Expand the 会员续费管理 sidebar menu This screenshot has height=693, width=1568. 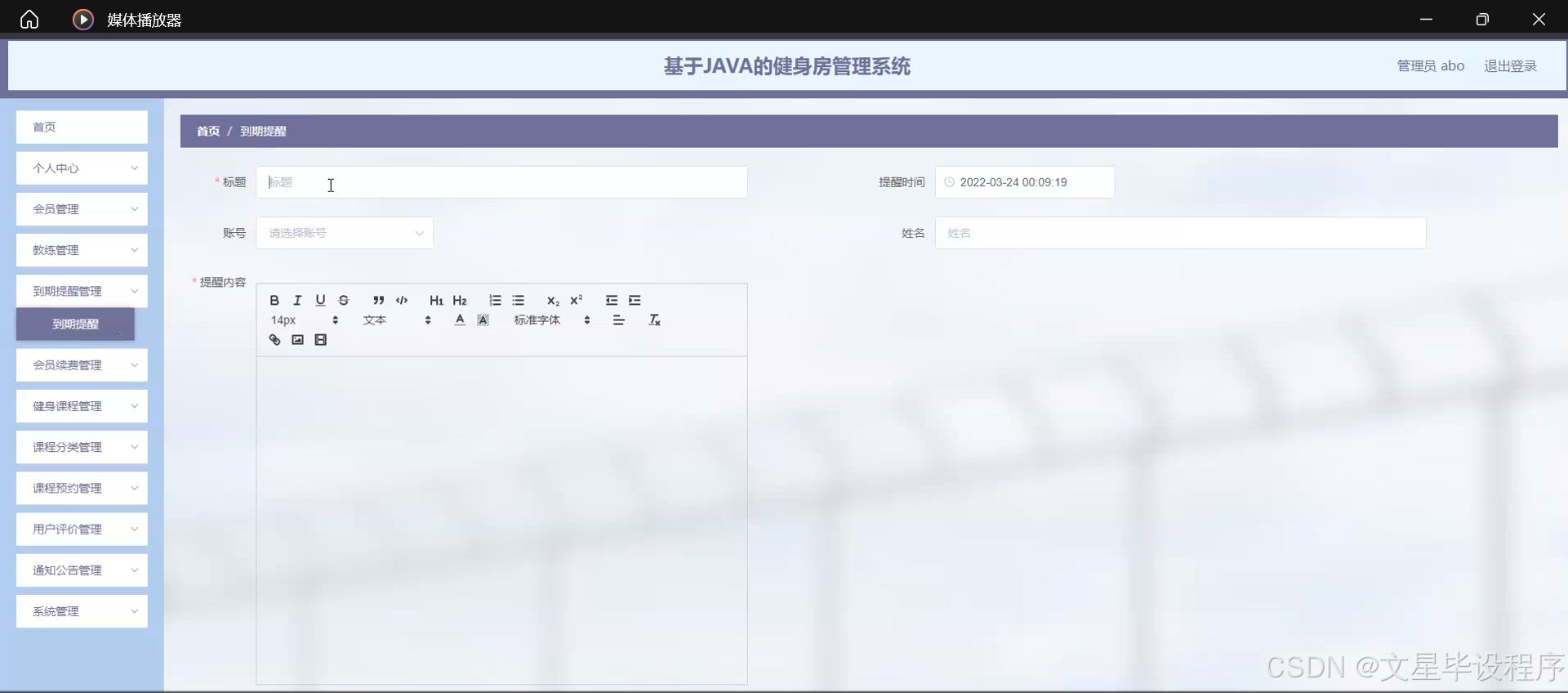82,365
